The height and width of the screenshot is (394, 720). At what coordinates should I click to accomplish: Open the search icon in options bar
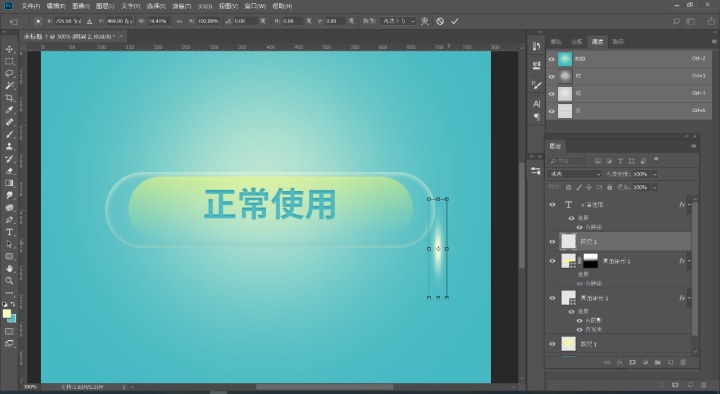coord(676,21)
